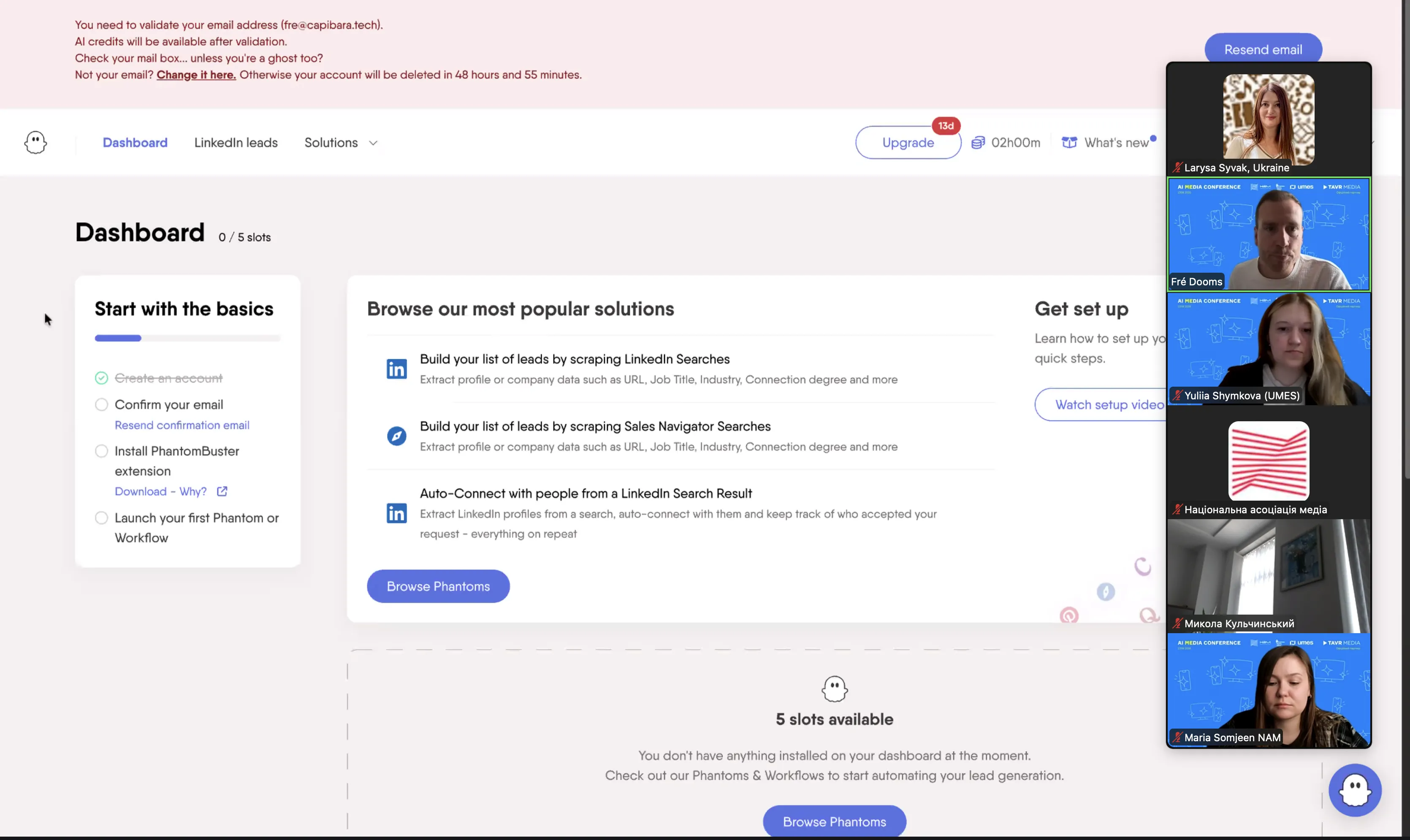Click Resend confirmation email link
This screenshot has height=840, width=1410.
[182, 425]
